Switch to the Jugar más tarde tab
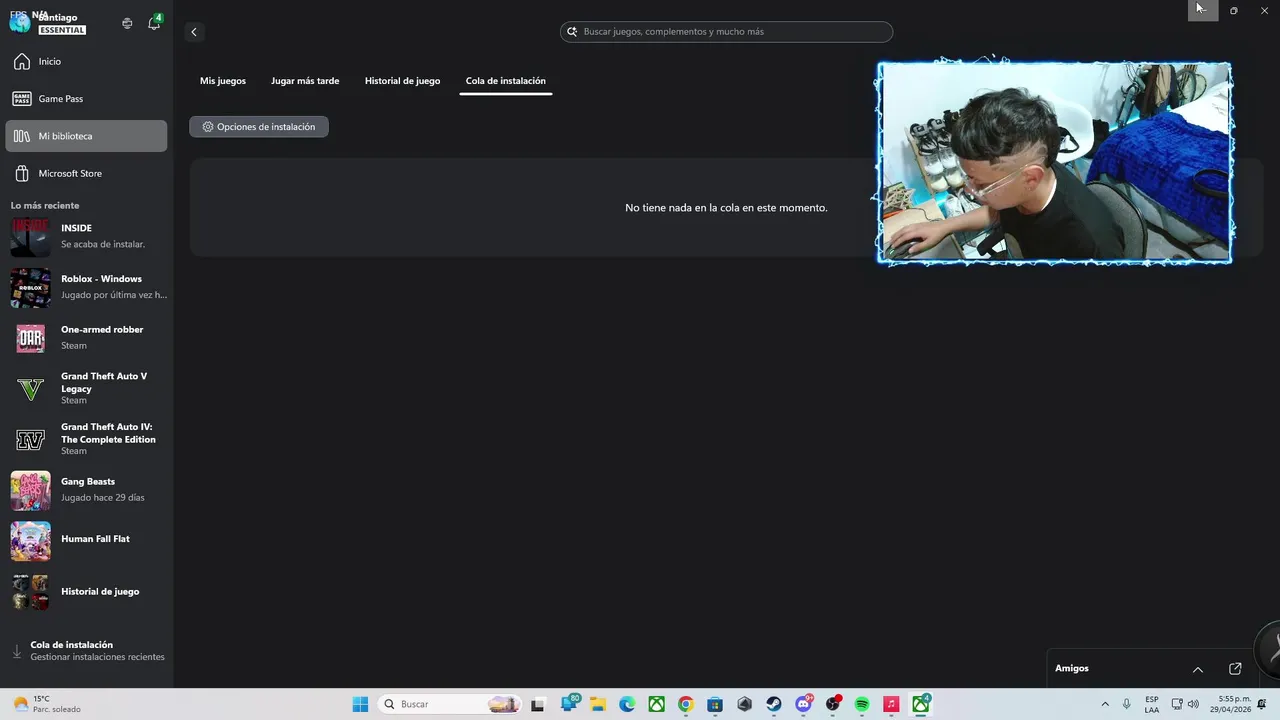 (x=305, y=81)
